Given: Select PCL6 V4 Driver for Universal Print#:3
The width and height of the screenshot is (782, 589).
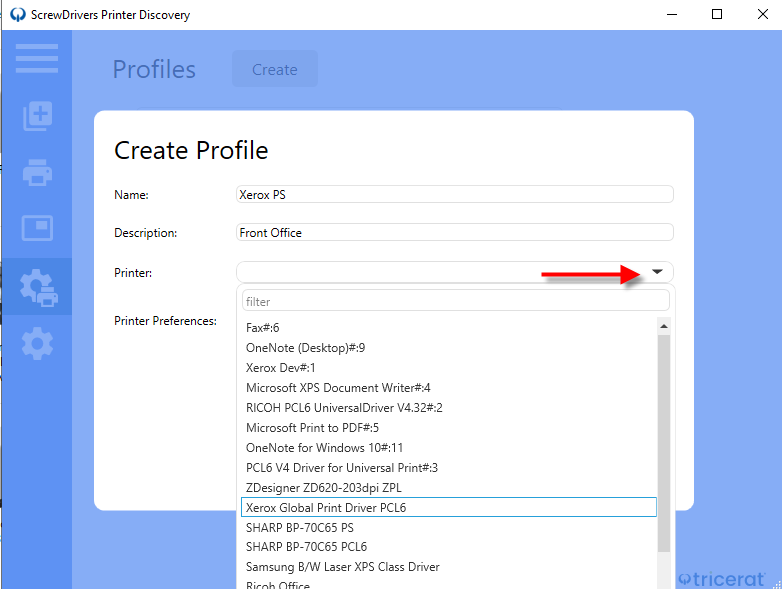Looking at the screenshot, I should tap(449, 467).
